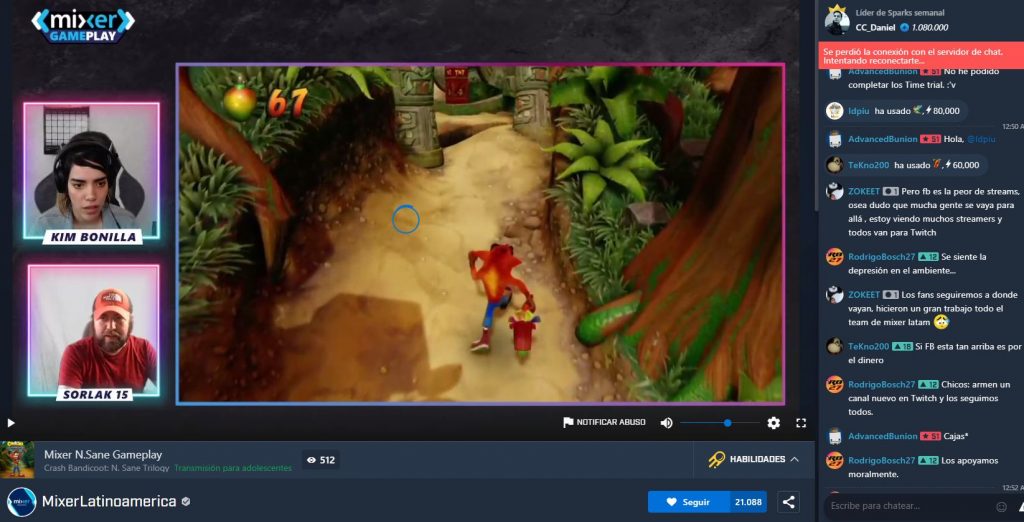Screen dimensions: 1024x522
Task: Click CC_Daniel's leader avatar
Action: point(837,22)
